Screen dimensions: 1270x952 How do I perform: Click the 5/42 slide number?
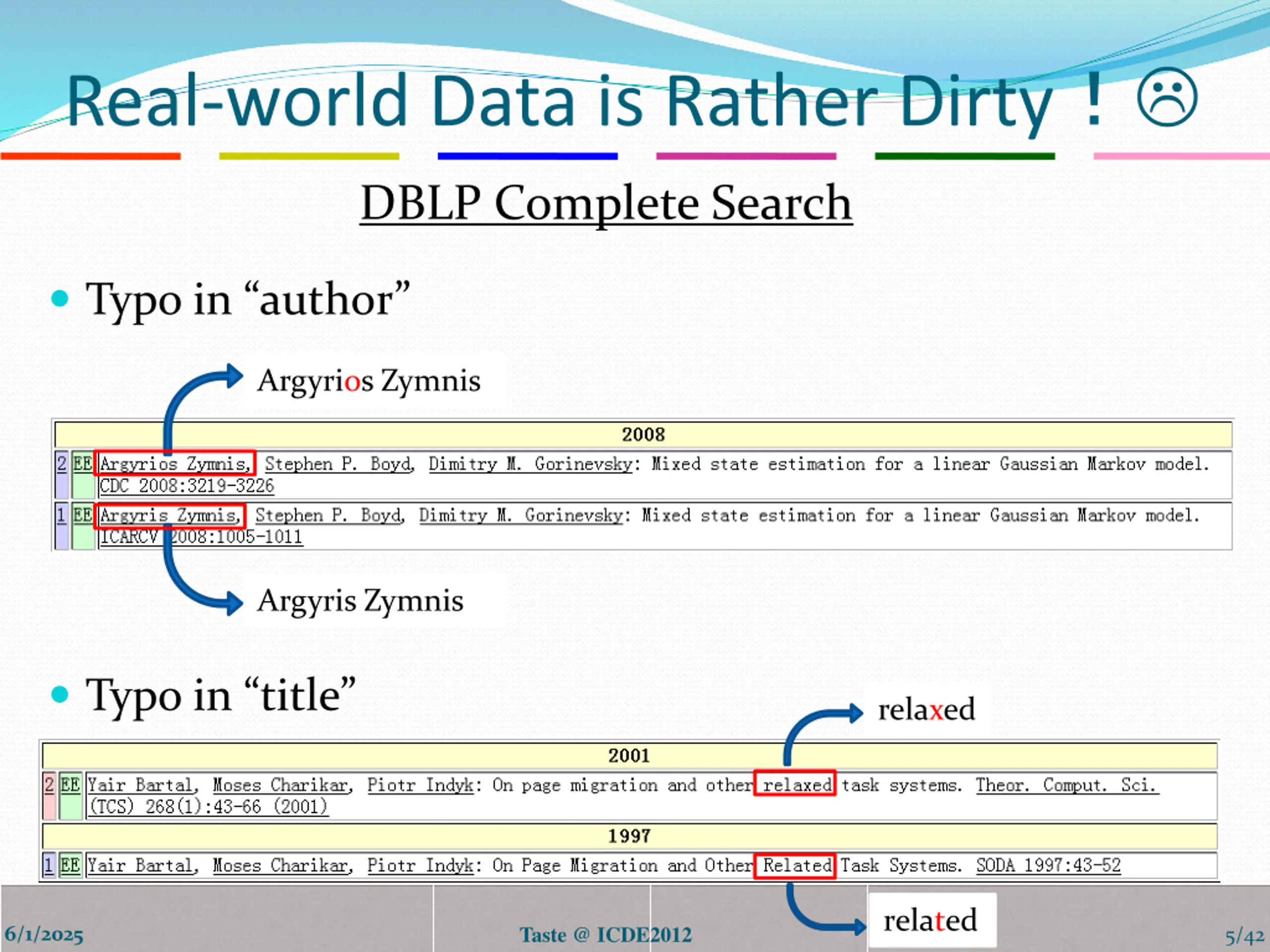(1244, 937)
